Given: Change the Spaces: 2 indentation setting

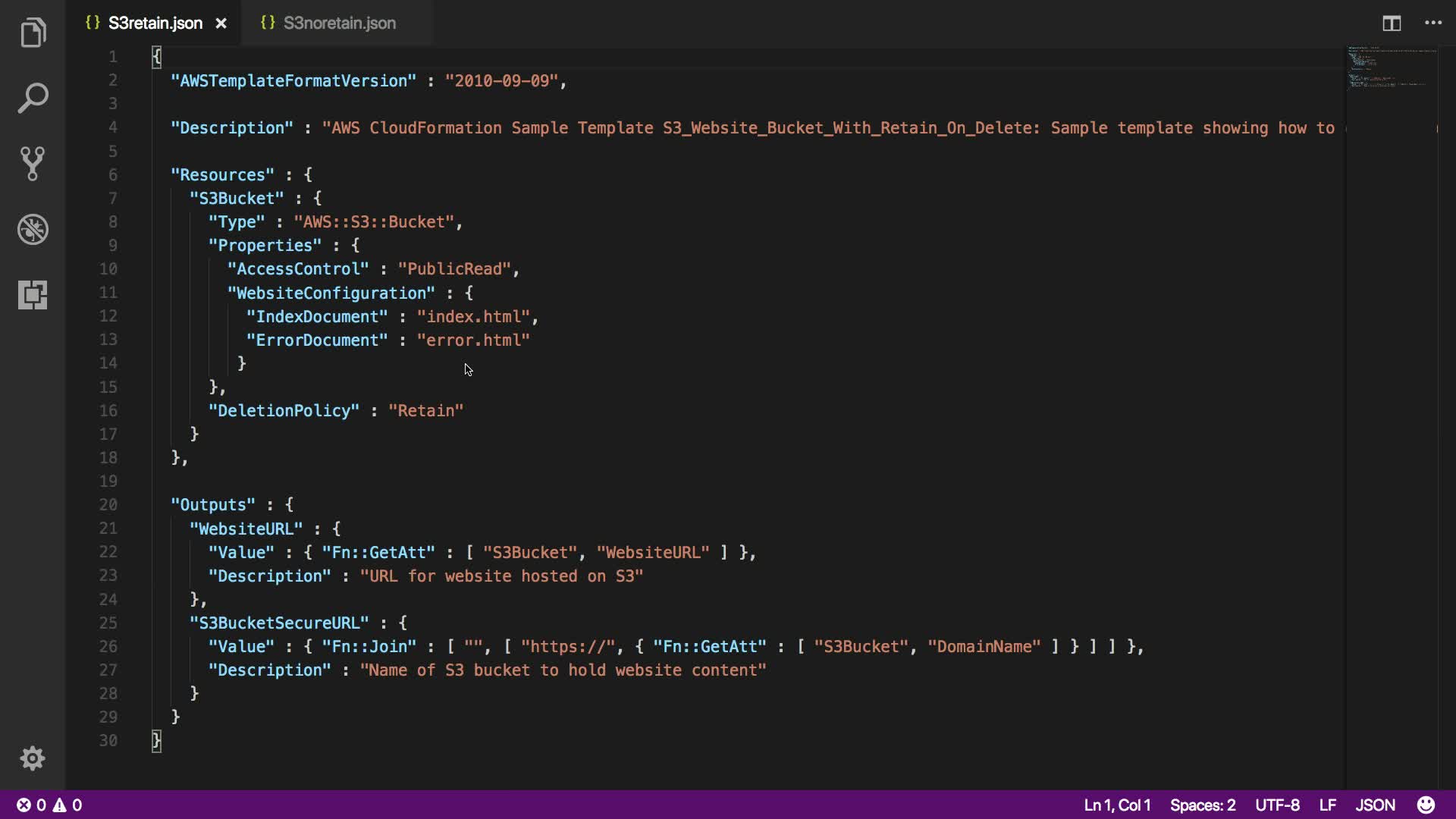Looking at the screenshot, I should (1202, 805).
